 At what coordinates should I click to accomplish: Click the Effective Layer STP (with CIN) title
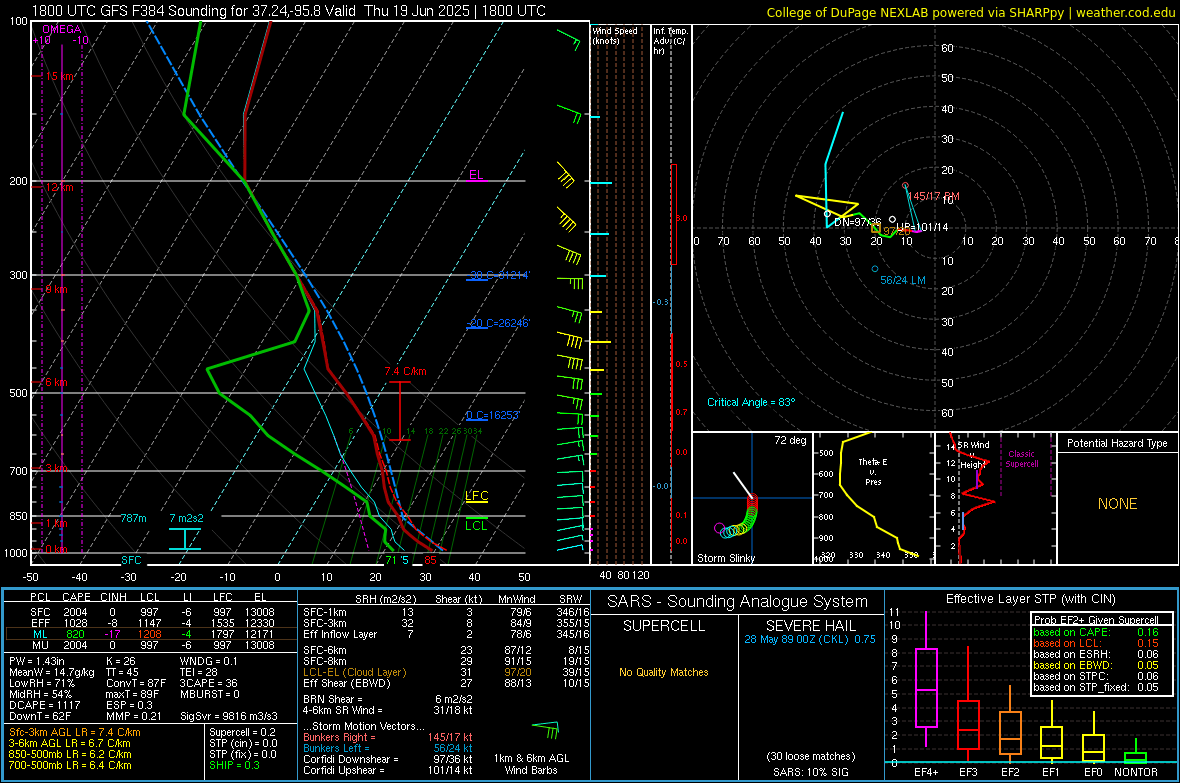point(1030,599)
